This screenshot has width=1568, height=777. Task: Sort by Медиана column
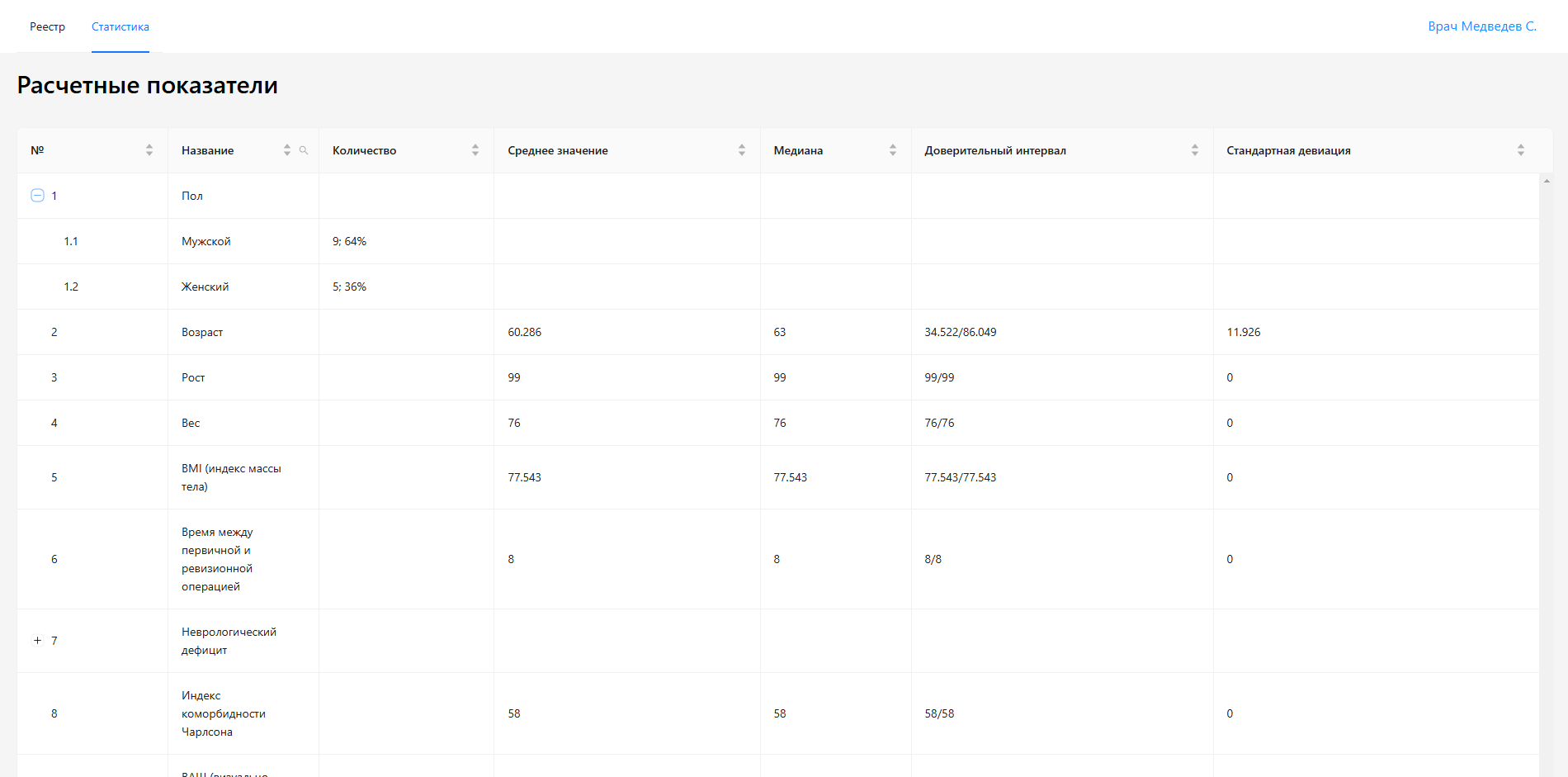click(893, 150)
